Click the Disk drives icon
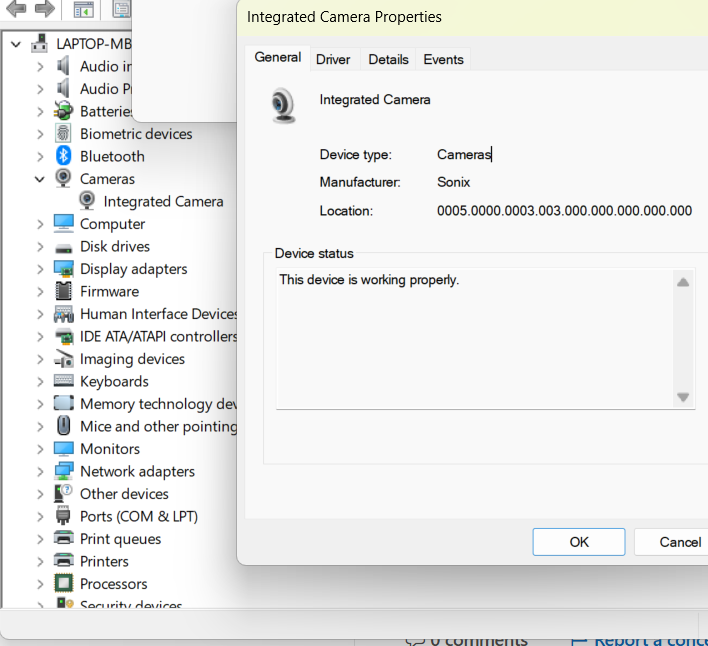The image size is (708, 646). (63, 248)
